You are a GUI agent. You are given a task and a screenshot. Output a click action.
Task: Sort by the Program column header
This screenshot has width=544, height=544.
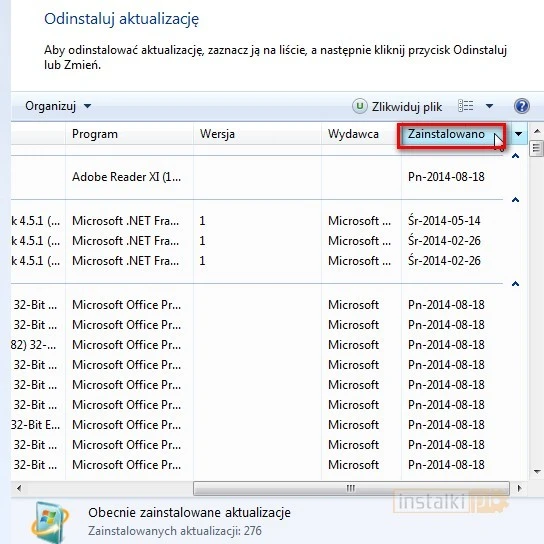point(129,134)
